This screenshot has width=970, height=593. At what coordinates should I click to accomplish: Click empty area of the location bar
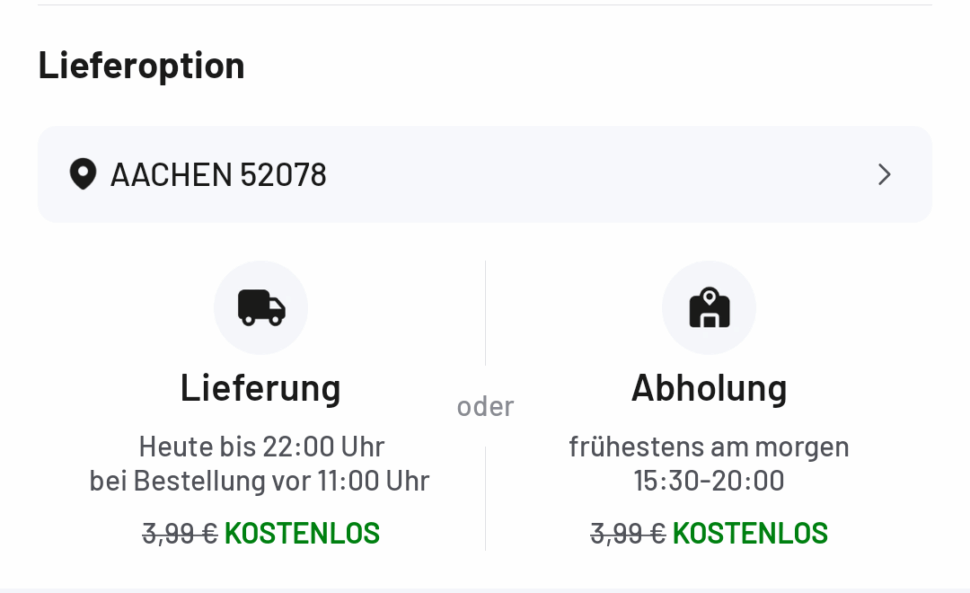click(600, 175)
